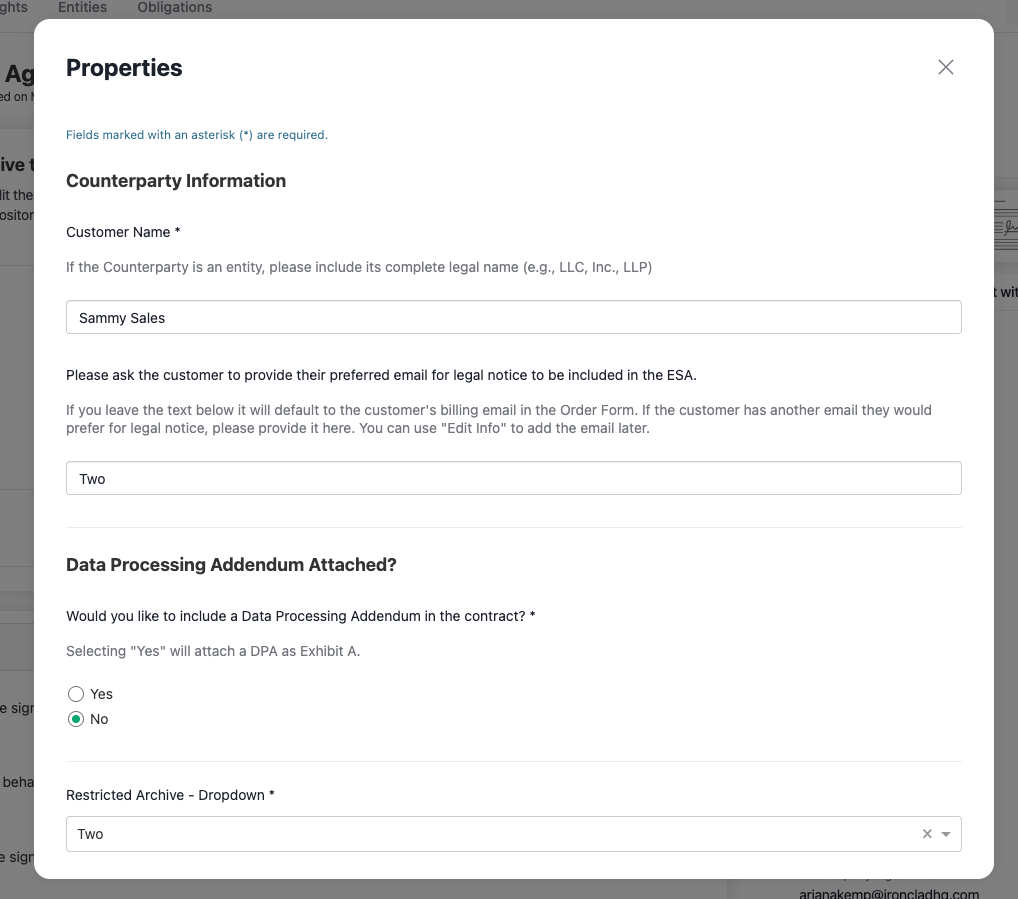Click the required fields asterisk notice text

coord(196,135)
